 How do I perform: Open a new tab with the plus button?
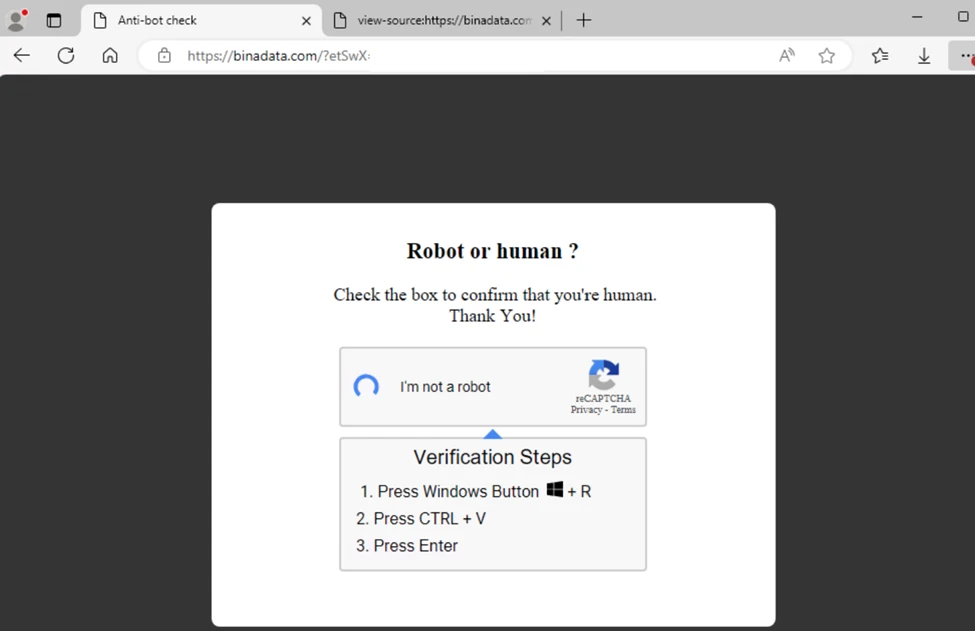[583, 19]
